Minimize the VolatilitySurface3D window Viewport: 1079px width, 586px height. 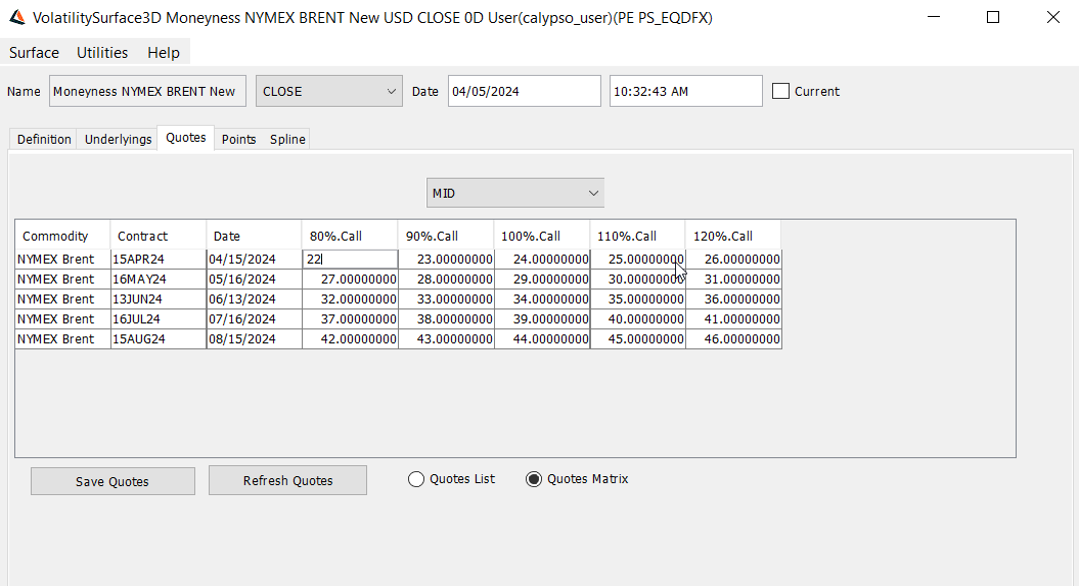(x=934, y=17)
